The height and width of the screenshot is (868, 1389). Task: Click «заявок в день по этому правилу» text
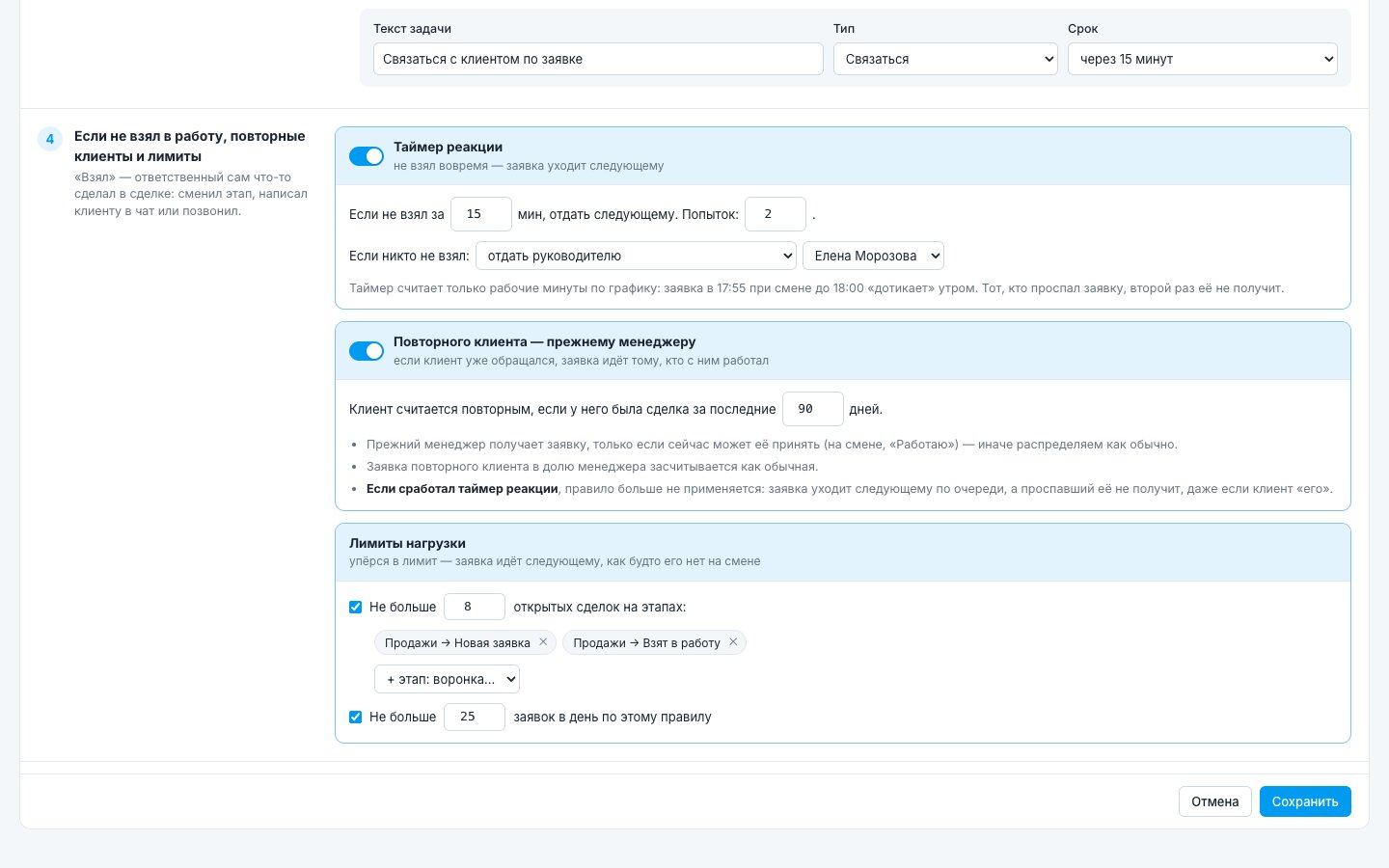point(613,717)
